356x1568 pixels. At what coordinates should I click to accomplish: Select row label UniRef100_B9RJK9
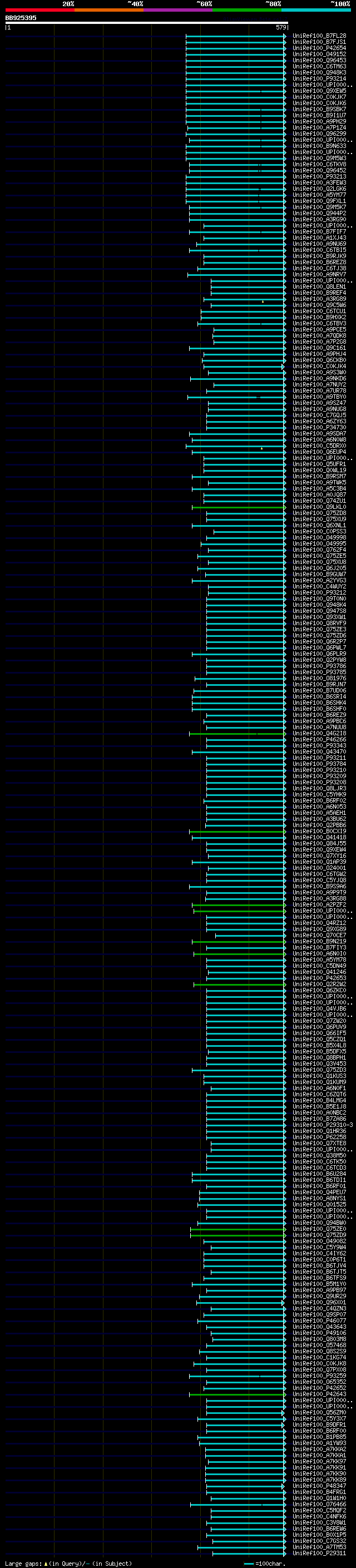coord(319,256)
